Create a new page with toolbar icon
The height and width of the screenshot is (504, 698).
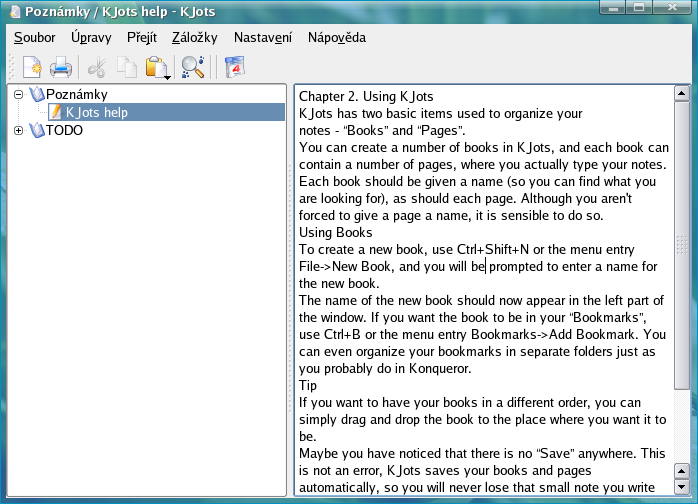click(x=32, y=67)
